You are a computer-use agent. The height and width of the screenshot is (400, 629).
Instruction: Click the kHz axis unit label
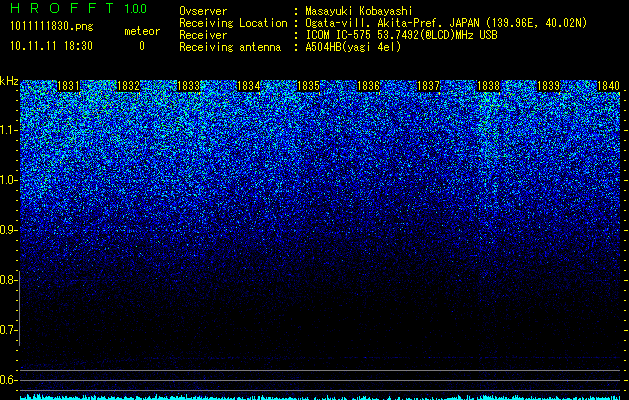(9, 81)
